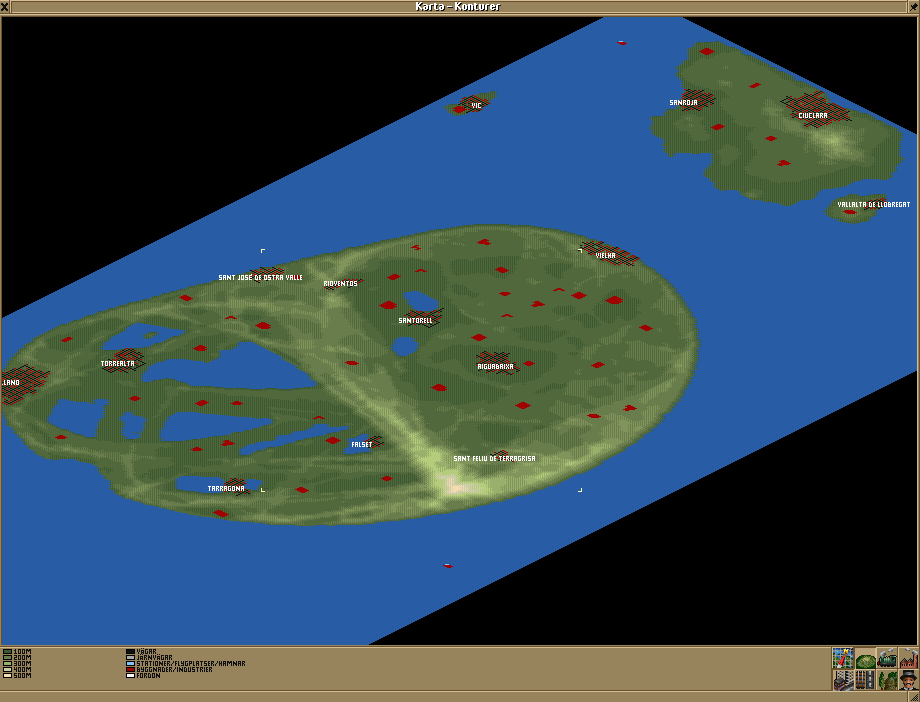The image size is (920, 702).
Task: Show land owners view (man in top hat)
Action: [x=908, y=680]
